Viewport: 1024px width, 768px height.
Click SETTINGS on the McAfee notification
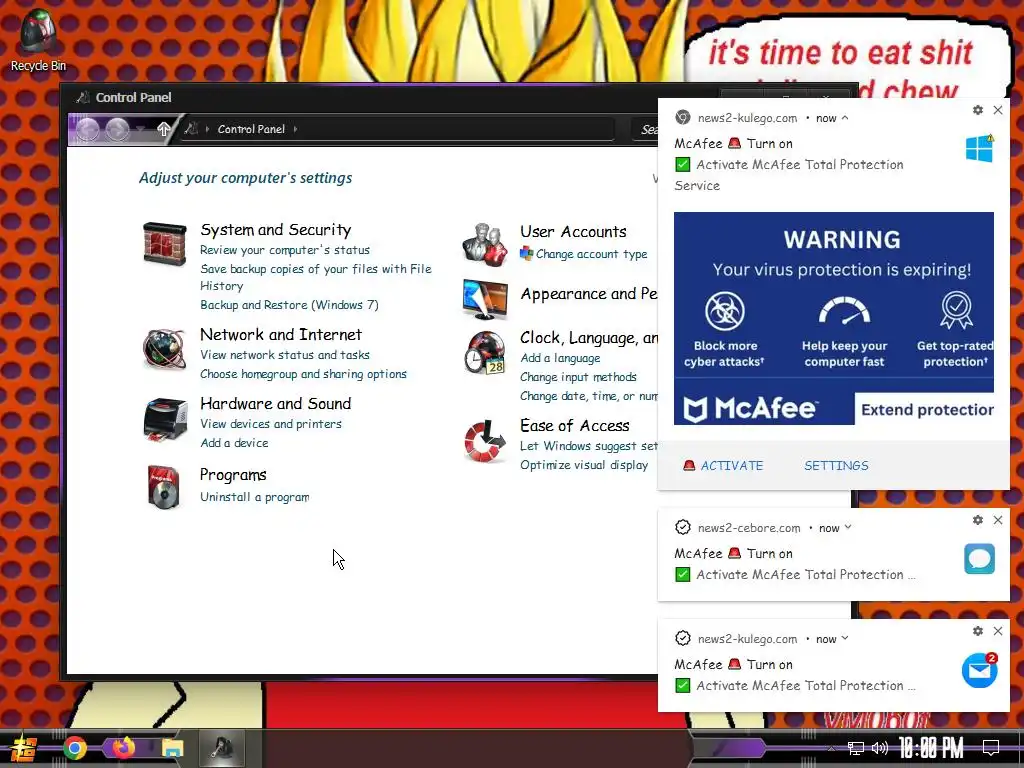tap(837, 466)
